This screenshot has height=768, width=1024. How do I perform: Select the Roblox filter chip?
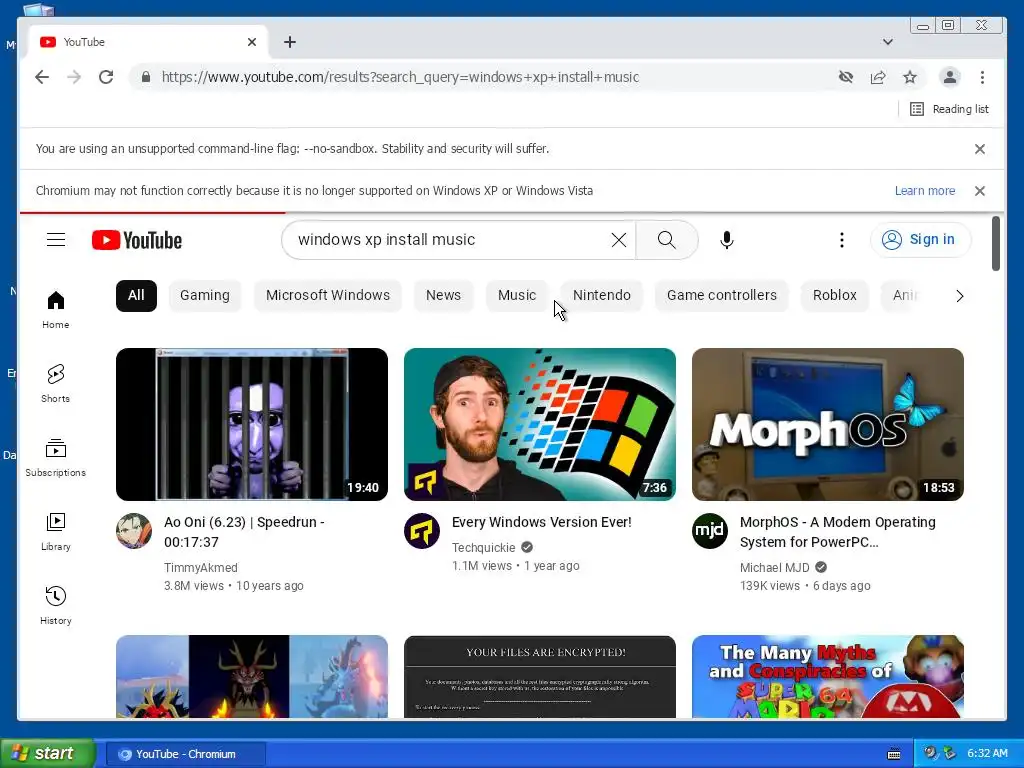click(x=835, y=295)
